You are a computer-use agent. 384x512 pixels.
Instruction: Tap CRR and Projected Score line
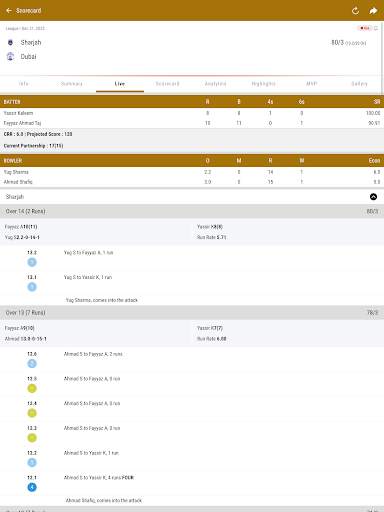(38, 134)
